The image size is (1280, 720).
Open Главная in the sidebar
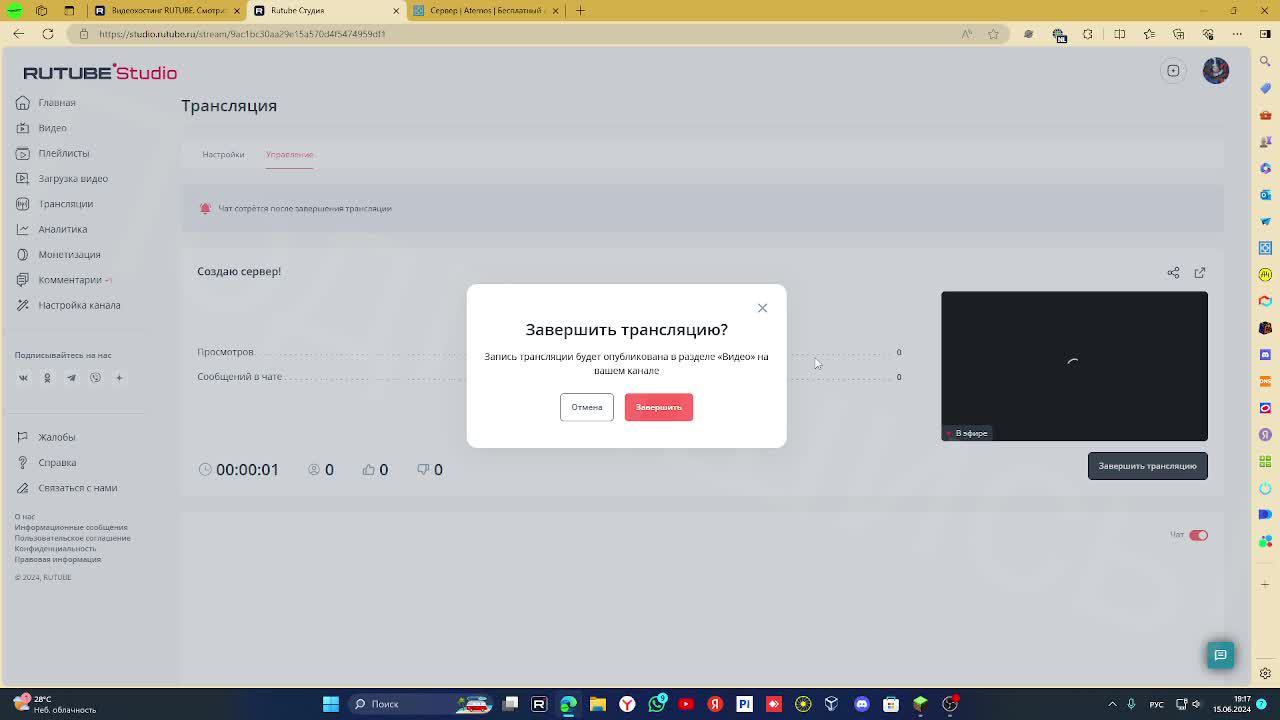click(57, 103)
